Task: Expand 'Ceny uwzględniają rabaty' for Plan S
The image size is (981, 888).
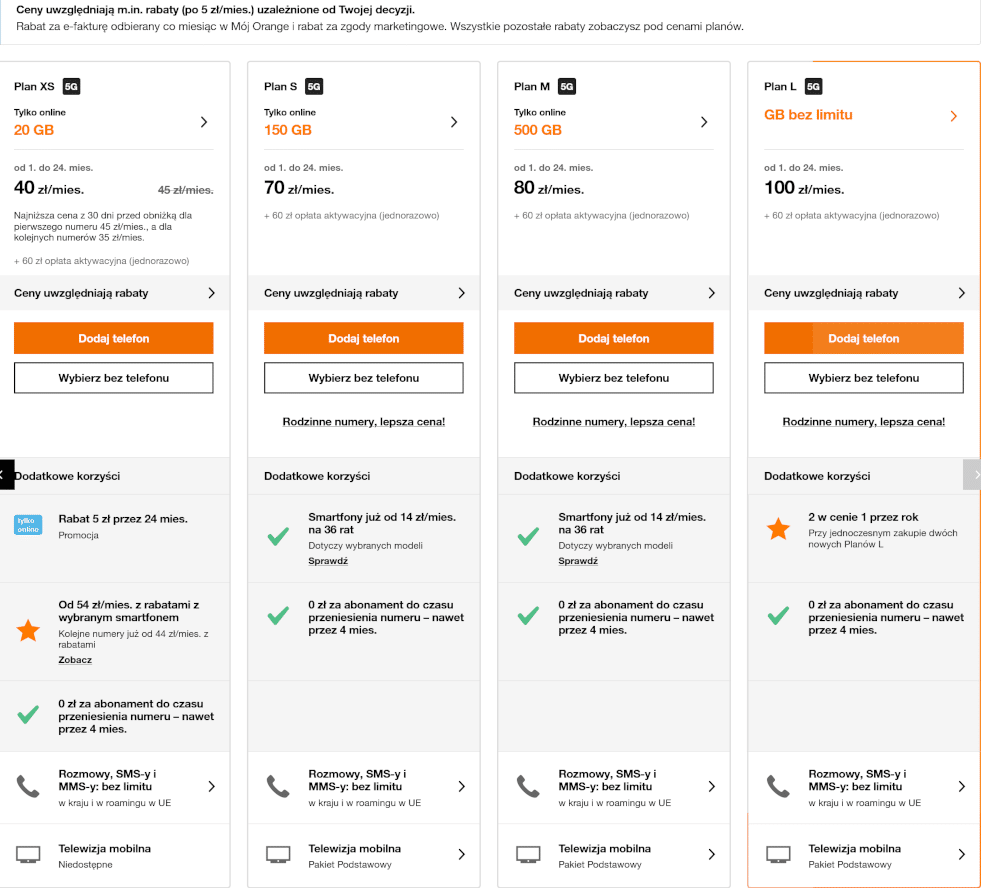Action: click(x=461, y=293)
